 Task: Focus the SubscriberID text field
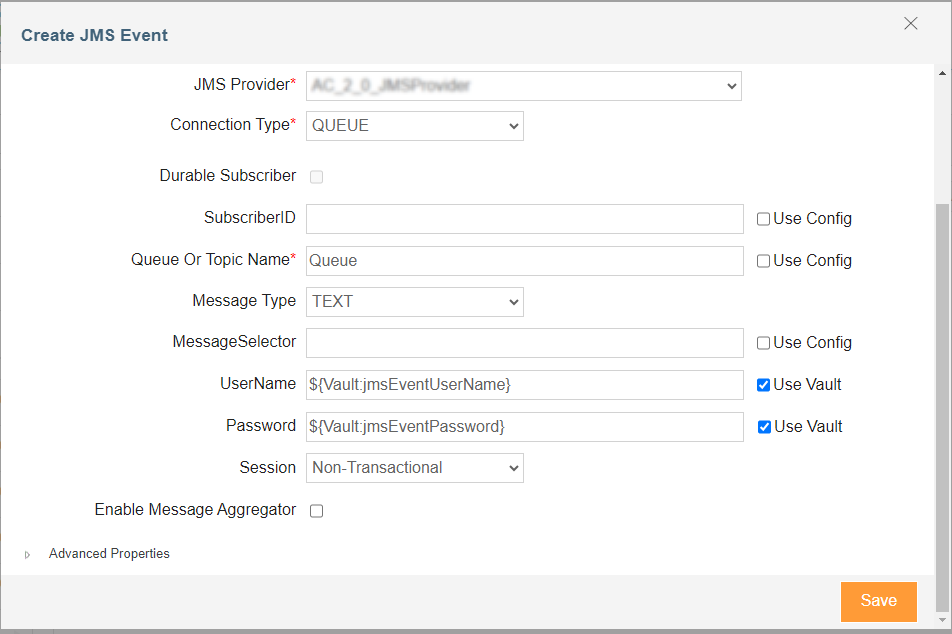(525, 219)
